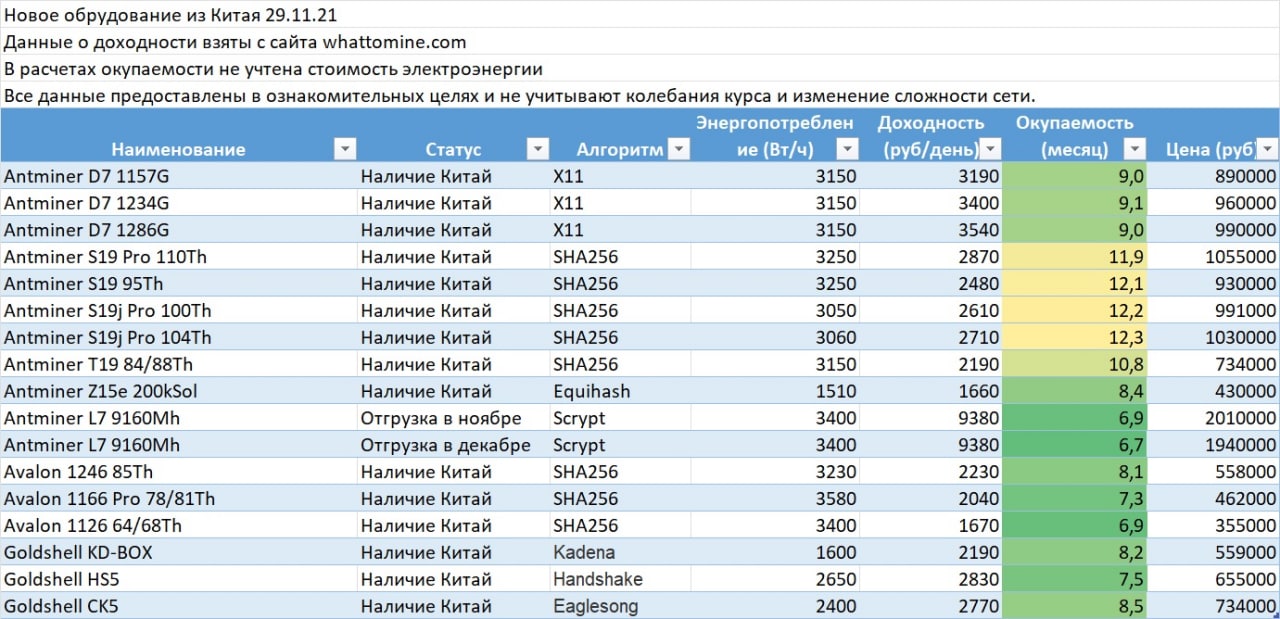Select income cell '3540' for D7 1286G

pyautogui.click(x=932, y=230)
